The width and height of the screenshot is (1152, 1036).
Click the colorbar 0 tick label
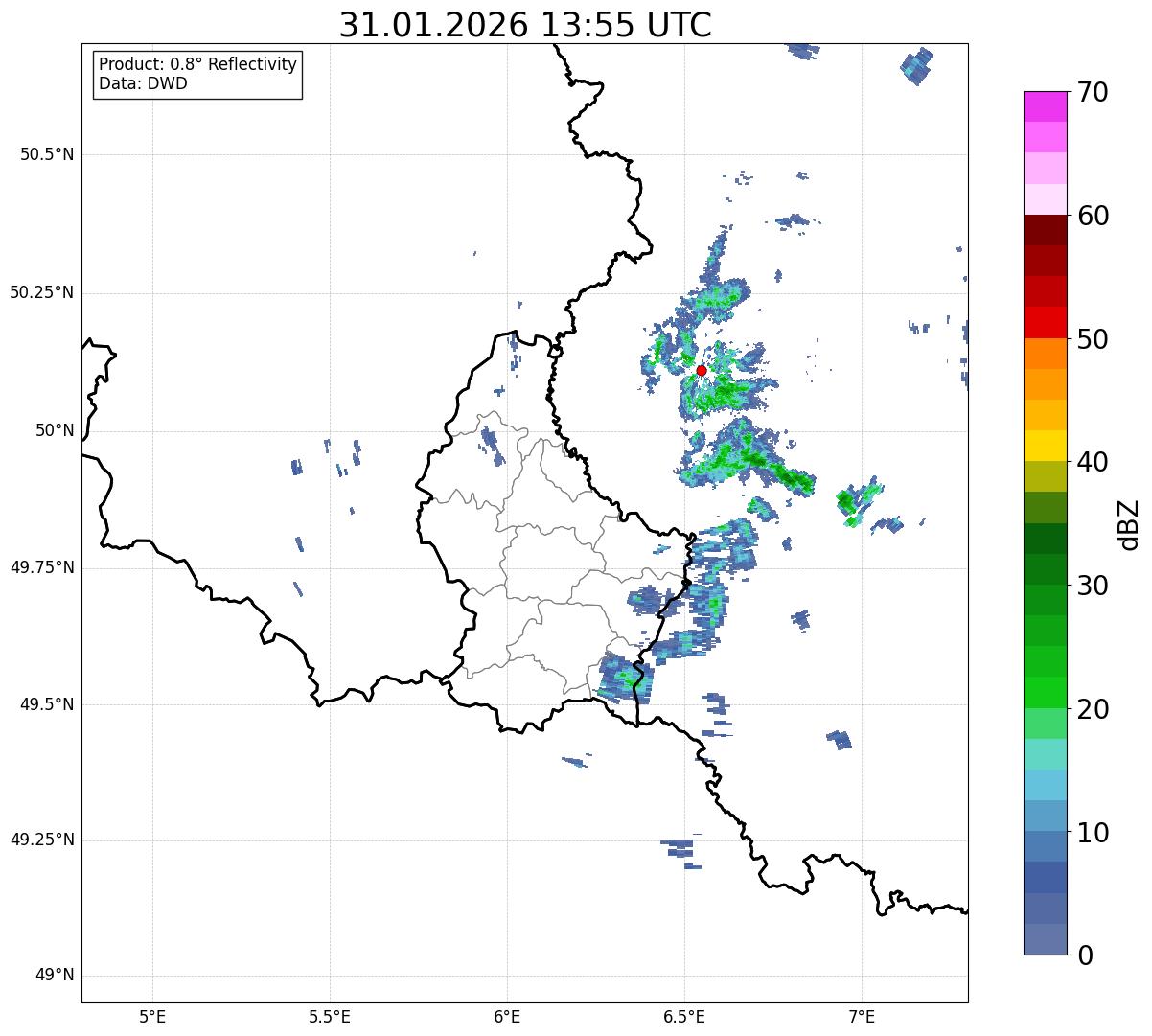(1085, 955)
